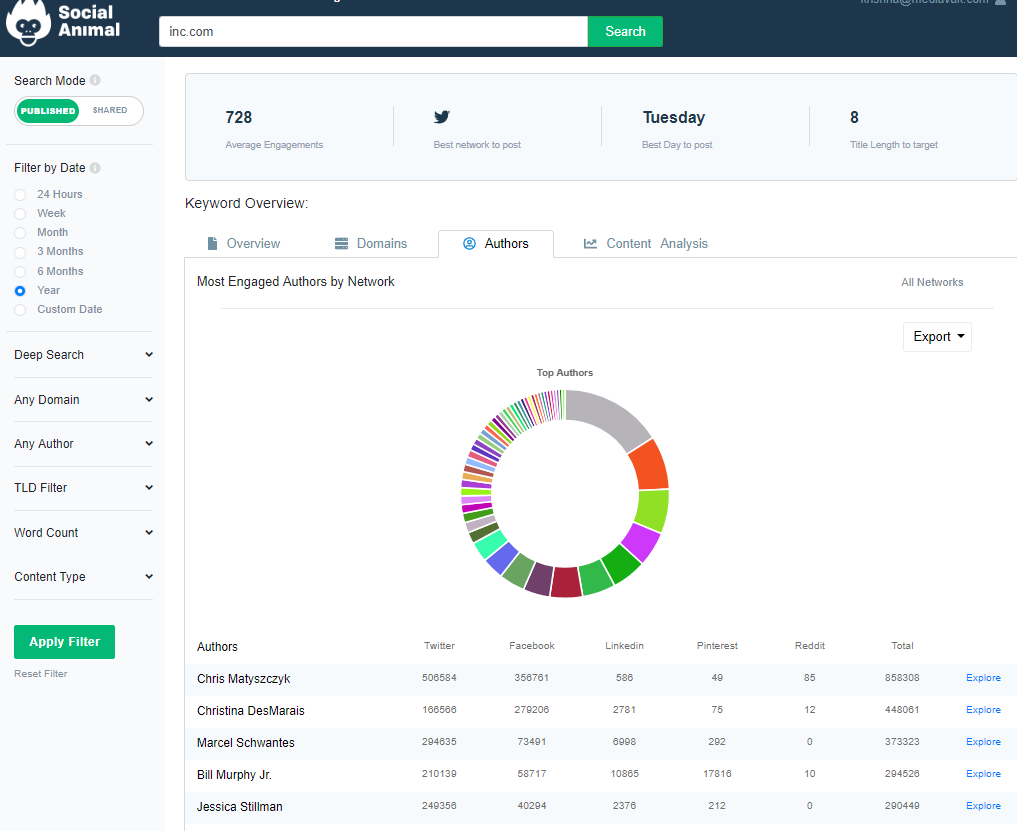Click the Linkedin column header

[625, 645]
